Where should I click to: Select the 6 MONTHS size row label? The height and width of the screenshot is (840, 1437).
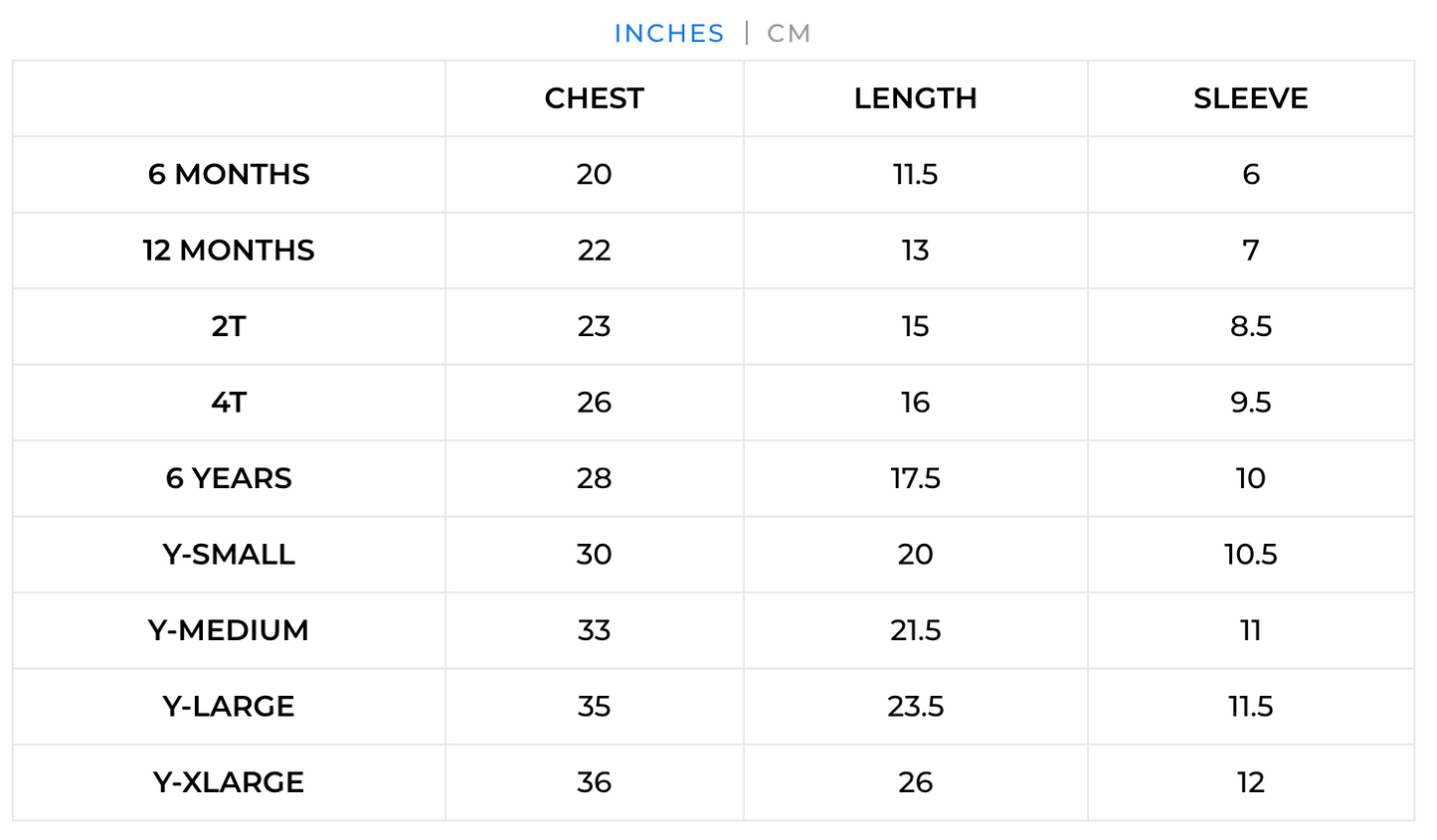click(229, 175)
